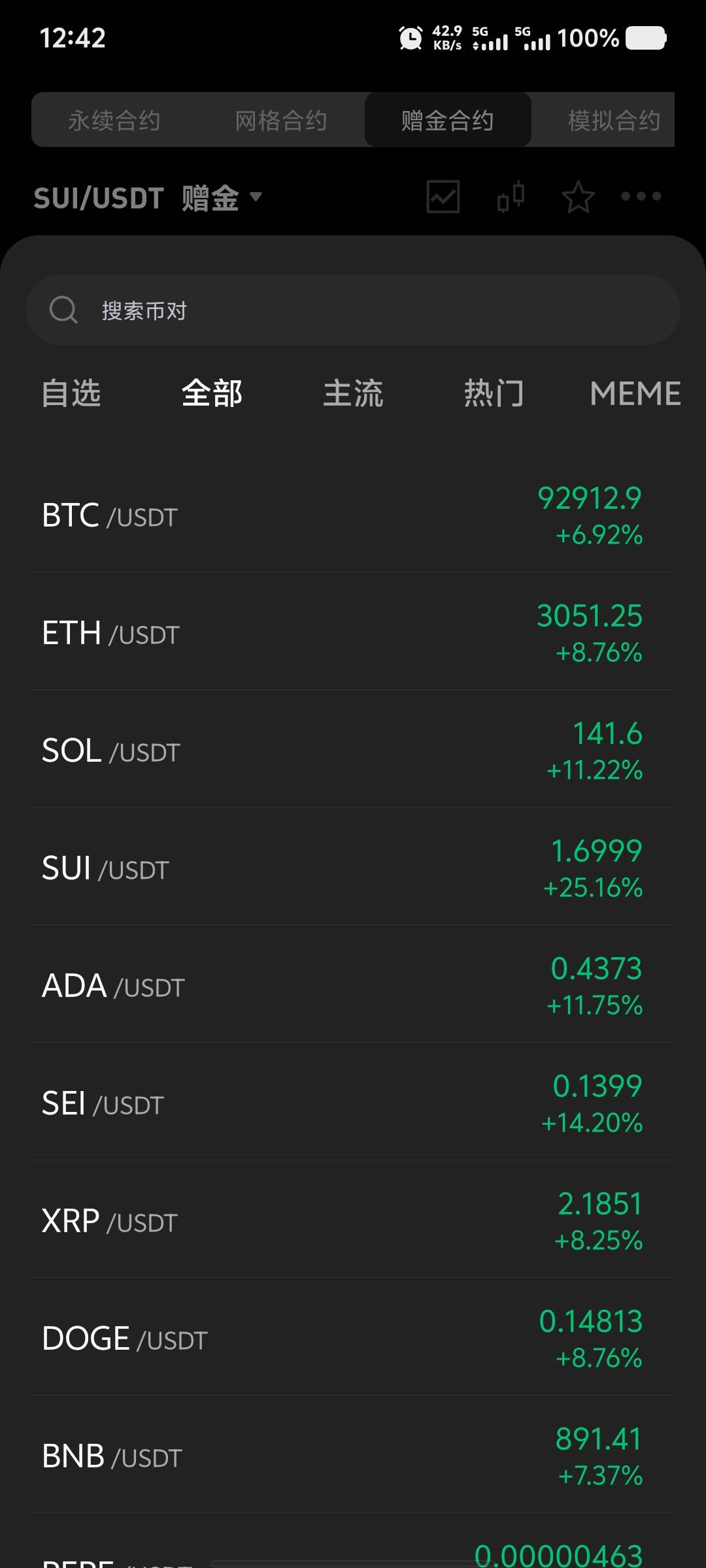Toggle the favorite star icon

[x=578, y=197]
